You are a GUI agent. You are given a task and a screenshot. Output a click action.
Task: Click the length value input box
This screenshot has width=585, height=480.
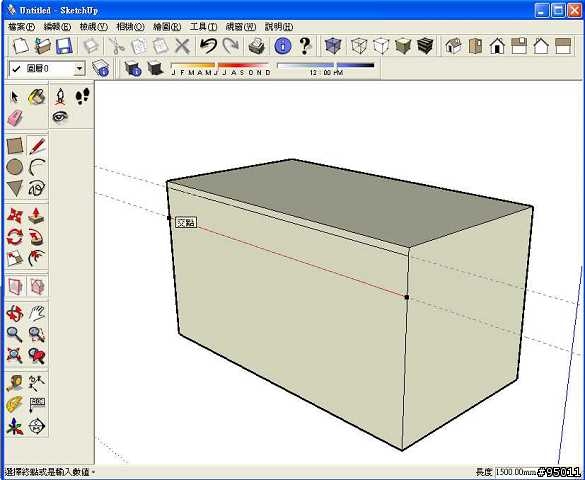click(x=517, y=472)
